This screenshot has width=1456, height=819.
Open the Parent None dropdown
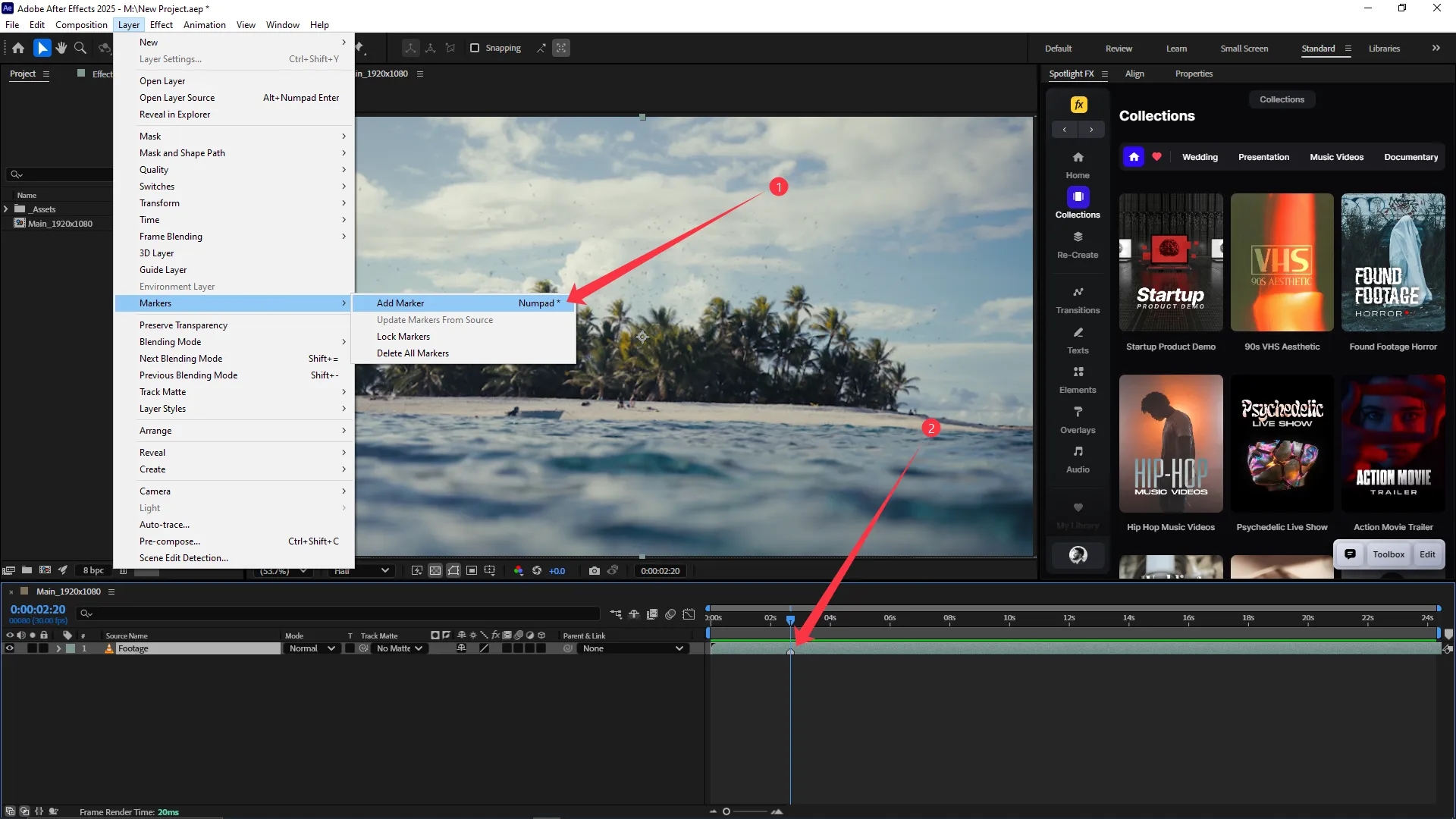(632, 648)
